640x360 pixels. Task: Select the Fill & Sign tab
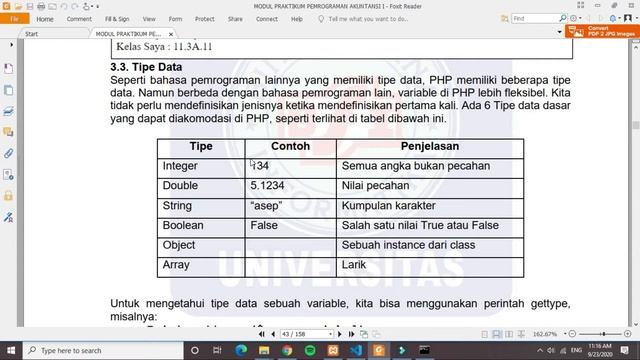(117, 19)
